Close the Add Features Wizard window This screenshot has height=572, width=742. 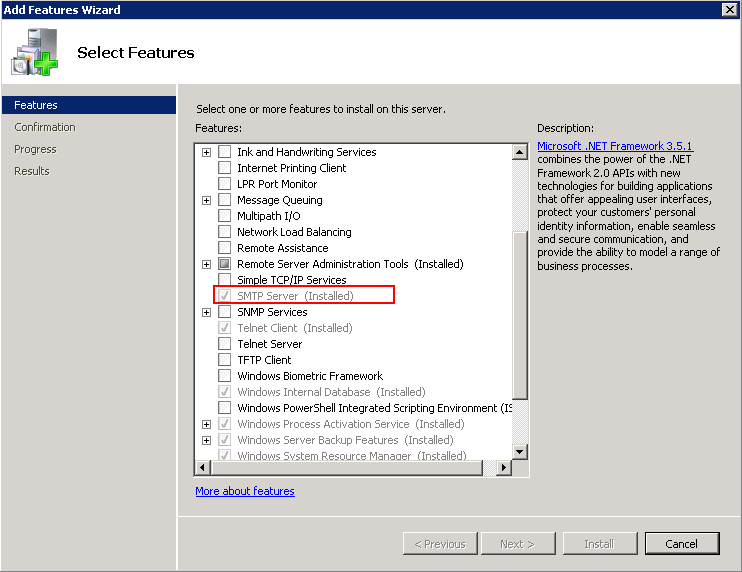coord(730,9)
